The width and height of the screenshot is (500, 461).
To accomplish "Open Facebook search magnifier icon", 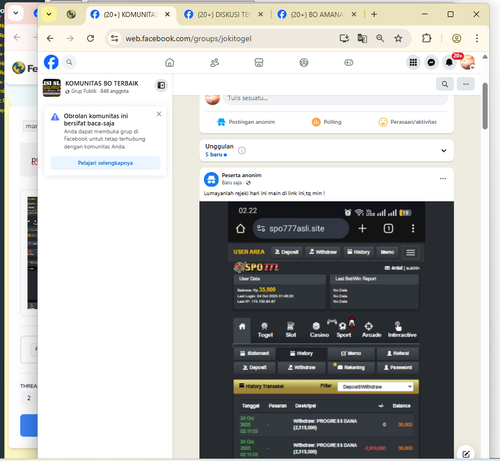I will pos(69,62).
